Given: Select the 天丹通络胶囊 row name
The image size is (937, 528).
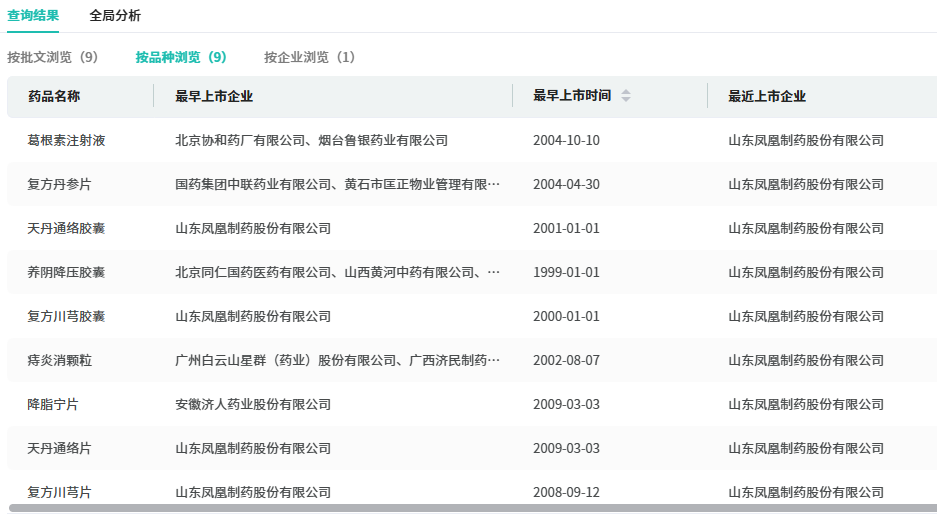Looking at the screenshot, I should (x=66, y=228).
